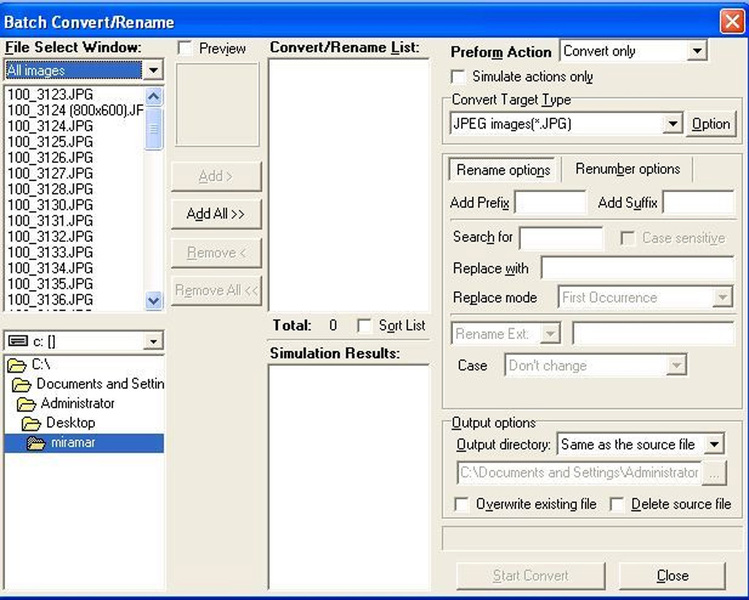Click the Replace with input field
The width and height of the screenshot is (749, 600).
pyautogui.click(x=638, y=268)
